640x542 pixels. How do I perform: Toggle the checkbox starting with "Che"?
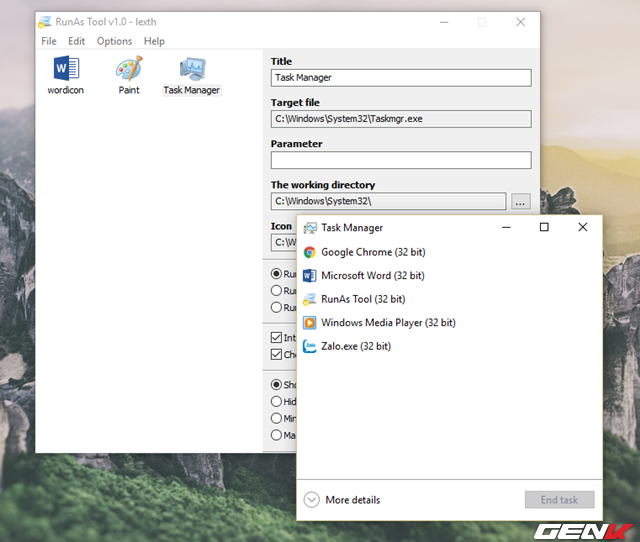(277, 355)
